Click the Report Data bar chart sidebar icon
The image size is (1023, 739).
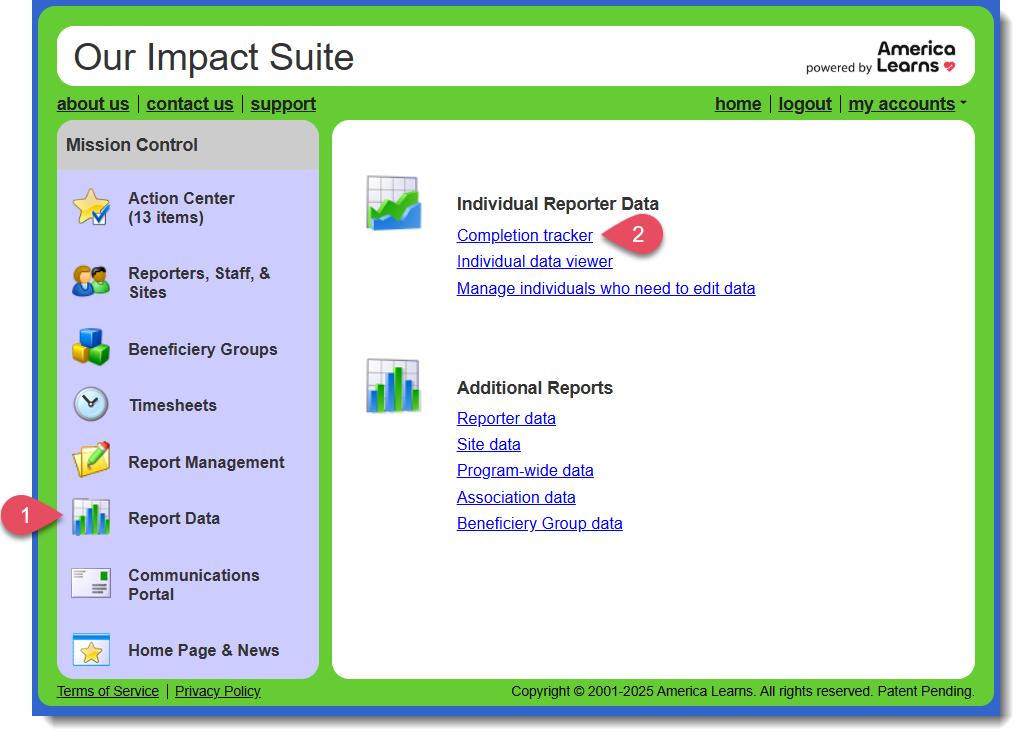pyautogui.click(x=91, y=517)
